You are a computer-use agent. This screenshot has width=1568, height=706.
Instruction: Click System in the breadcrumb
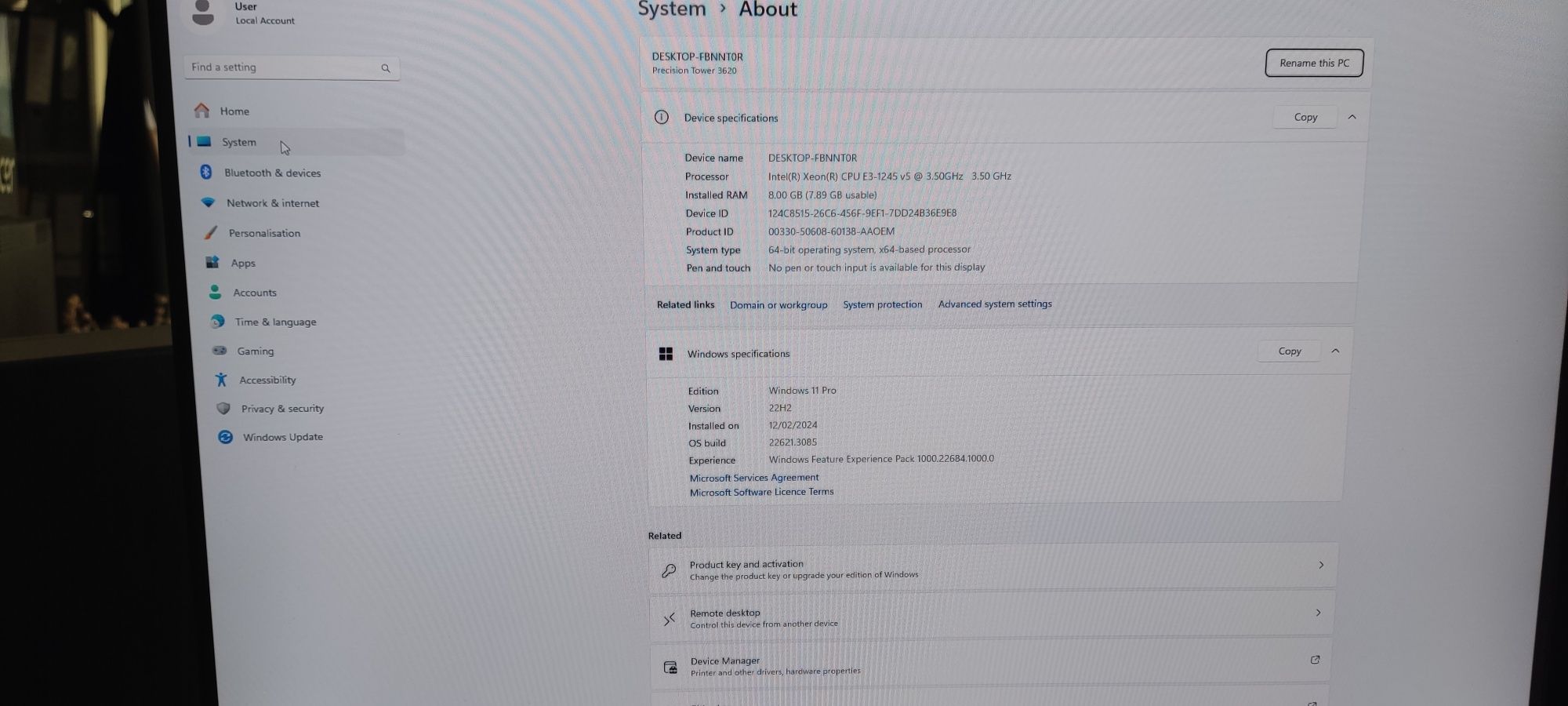tap(672, 9)
